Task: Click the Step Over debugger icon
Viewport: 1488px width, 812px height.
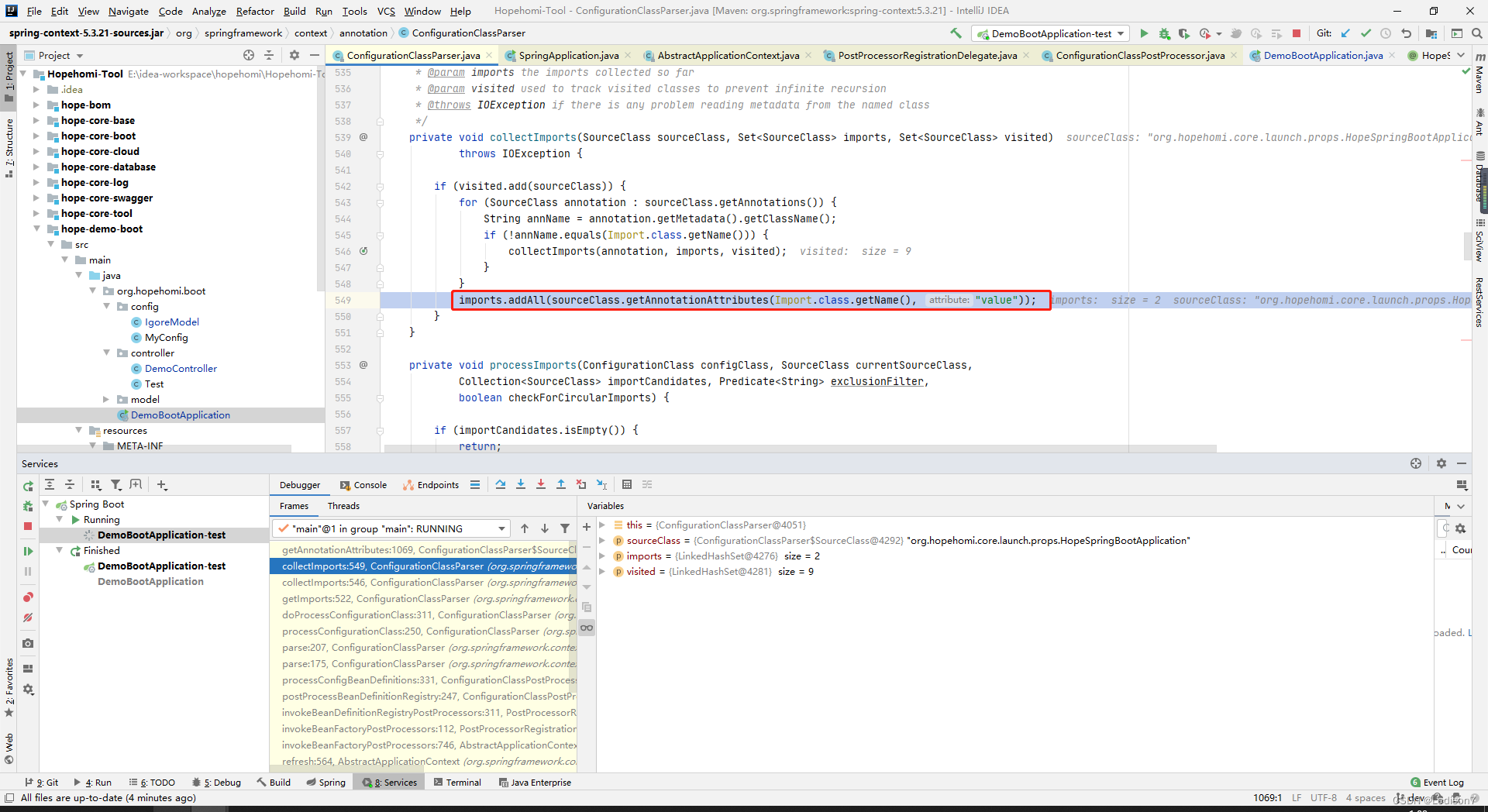Action: pos(501,484)
